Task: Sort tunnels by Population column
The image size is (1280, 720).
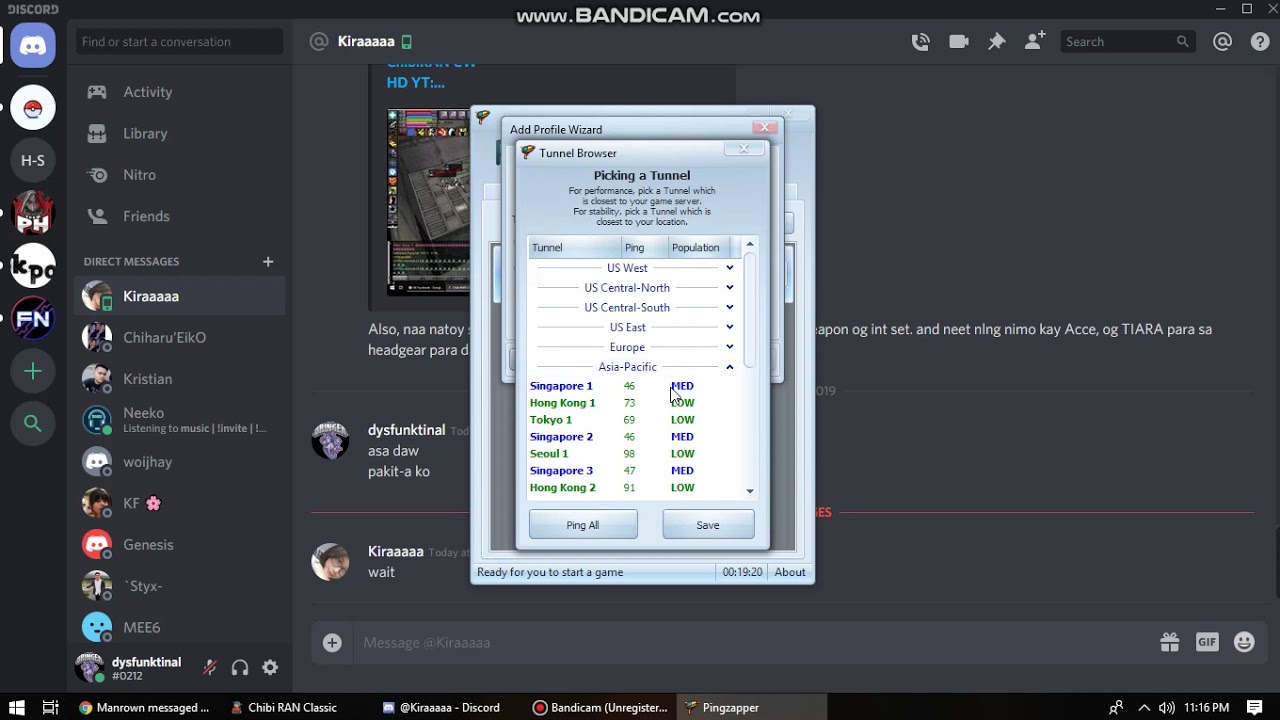Action: click(x=700, y=247)
